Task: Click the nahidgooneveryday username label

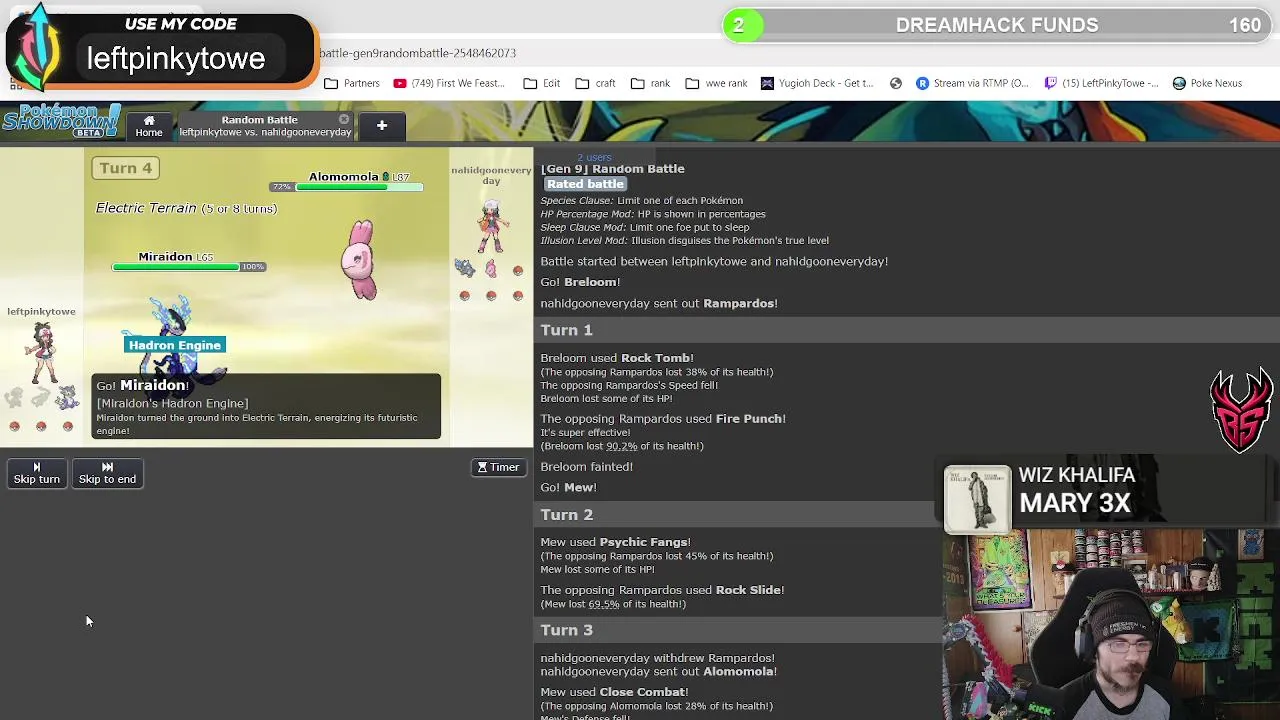Action: [x=491, y=175]
